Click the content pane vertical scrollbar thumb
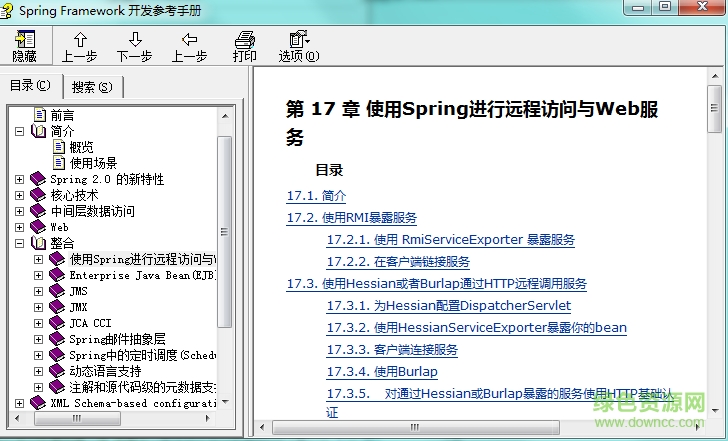The image size is (728, 441). [x=715, y=109]
